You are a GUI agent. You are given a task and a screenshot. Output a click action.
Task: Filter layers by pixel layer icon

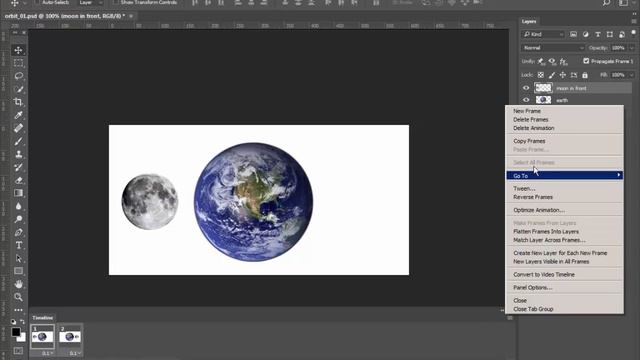[x=573, y=34]
